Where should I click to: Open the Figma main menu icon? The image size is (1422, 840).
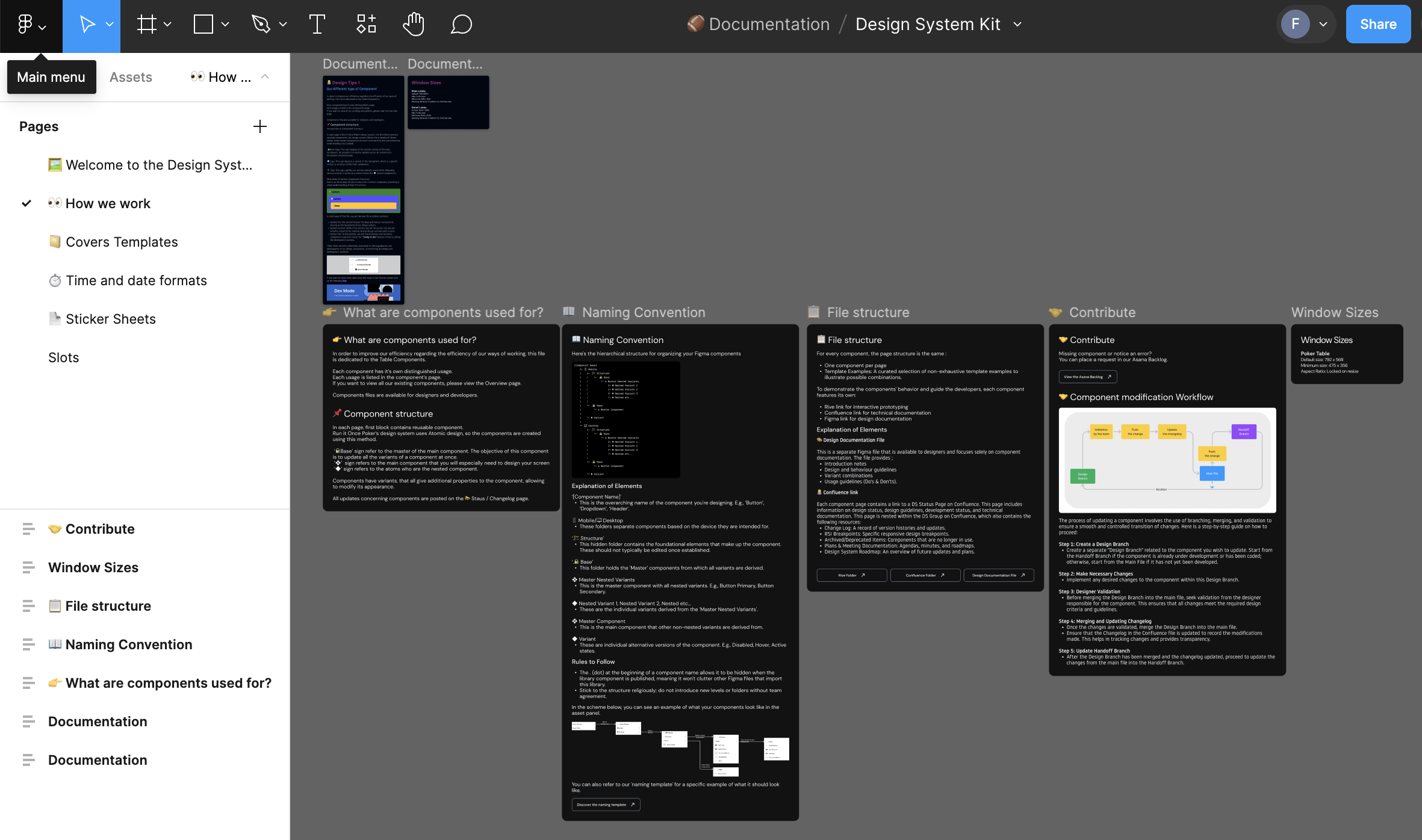(x=25, y=25)
